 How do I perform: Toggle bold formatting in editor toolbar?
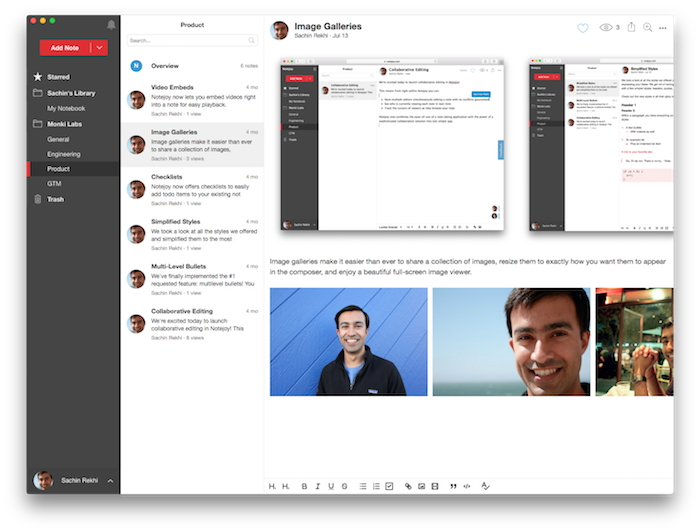(x=304, y=486)
